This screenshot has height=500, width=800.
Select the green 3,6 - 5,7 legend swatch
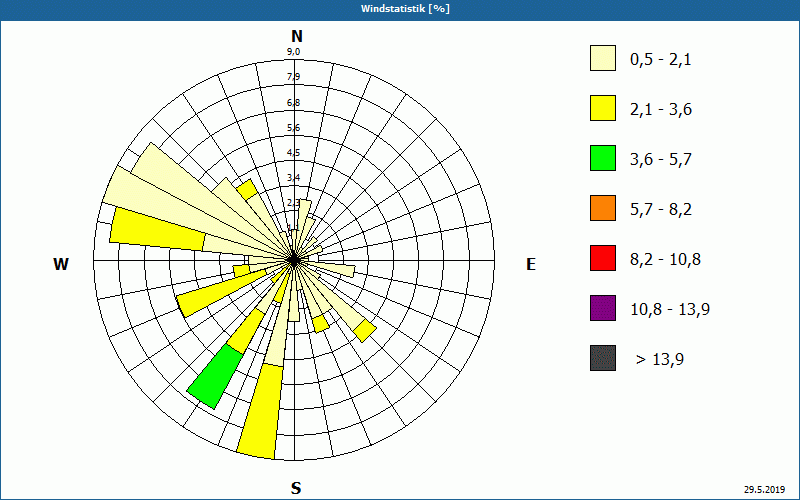click(603, 158)
